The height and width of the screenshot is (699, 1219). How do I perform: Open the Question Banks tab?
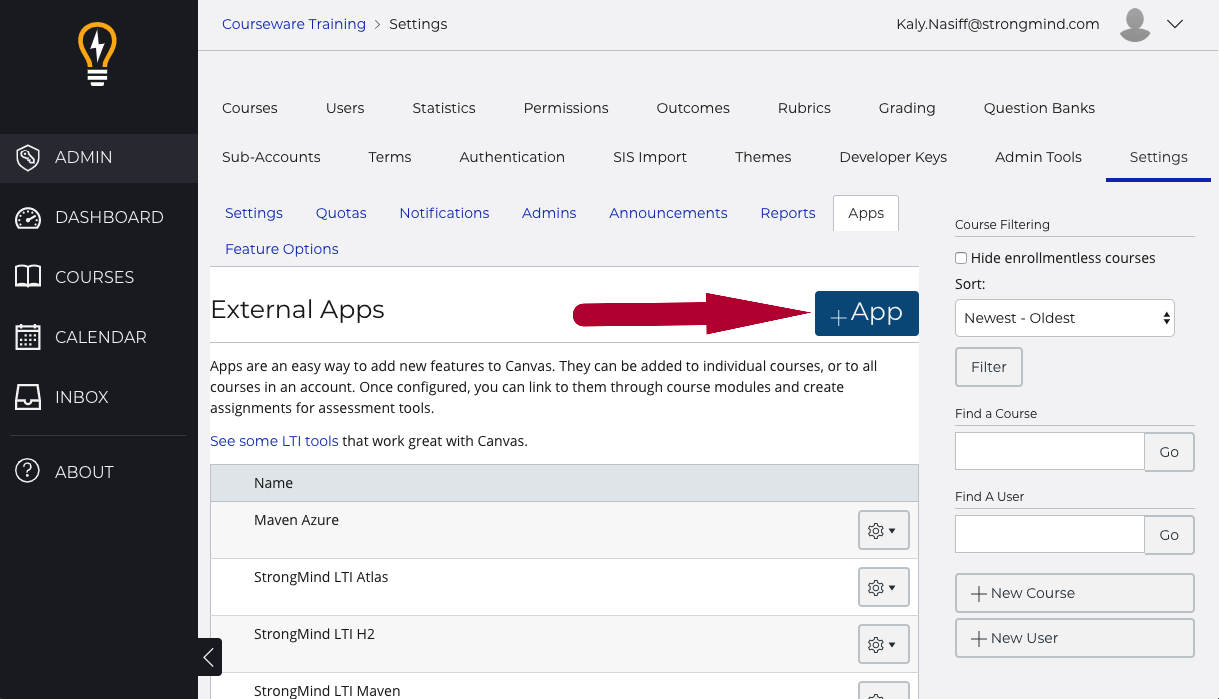click(x=1039, y=108)
